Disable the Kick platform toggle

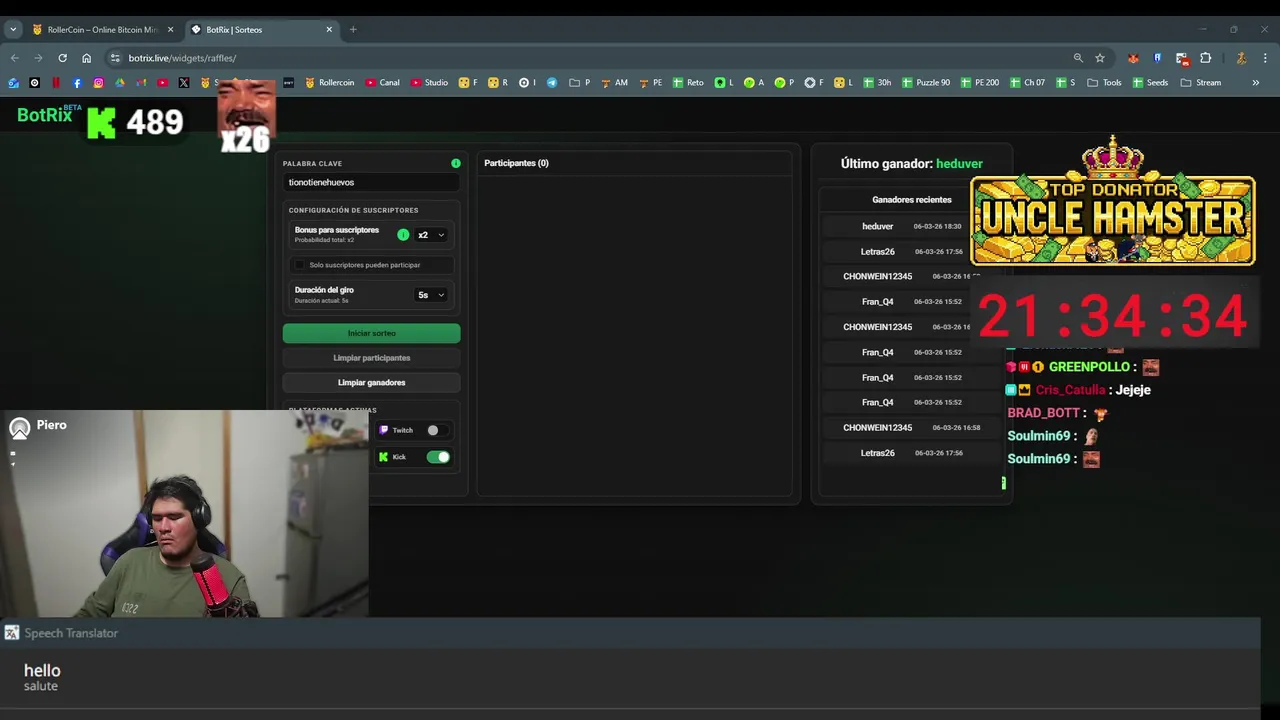click(x=438, y=457)
